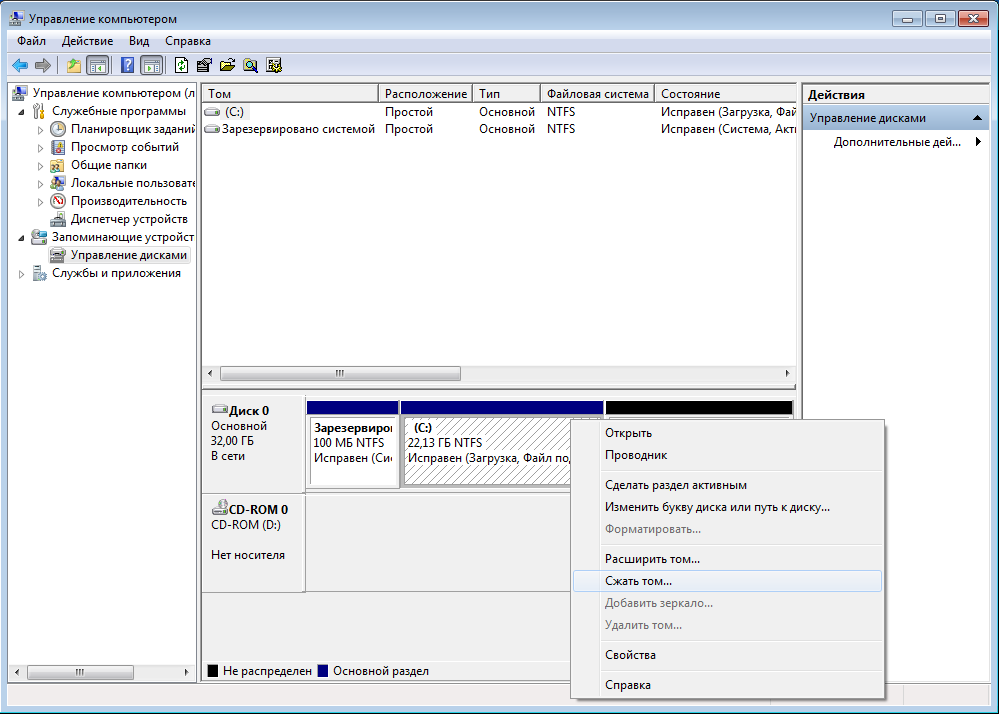Click volume list scroll right arrow
This screenshot has height=714, width=999.
pyautogui.click(x=787, y=373)
